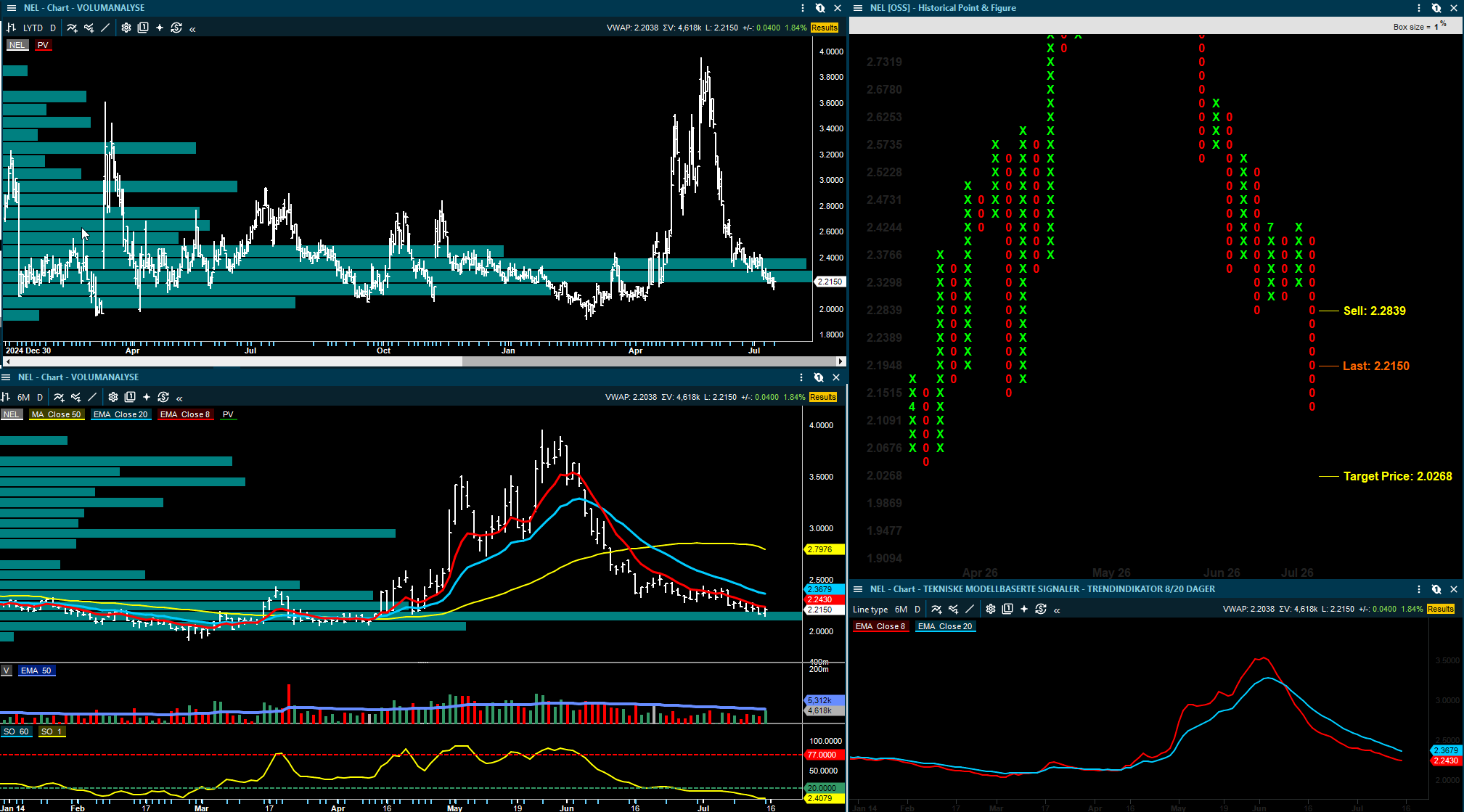
Task: Click Target Price 2.0268 label in Point & Figure
Action: point(1398,476)
